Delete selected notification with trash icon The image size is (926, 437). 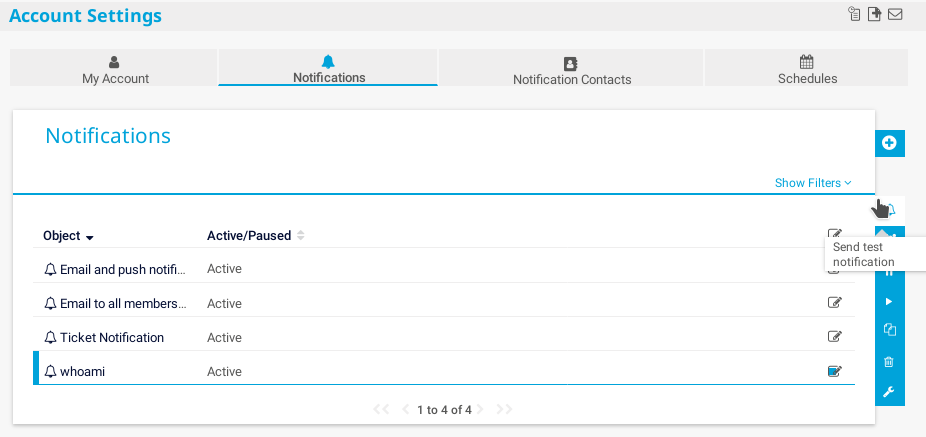pyautogui.click(x=889, y=362)
